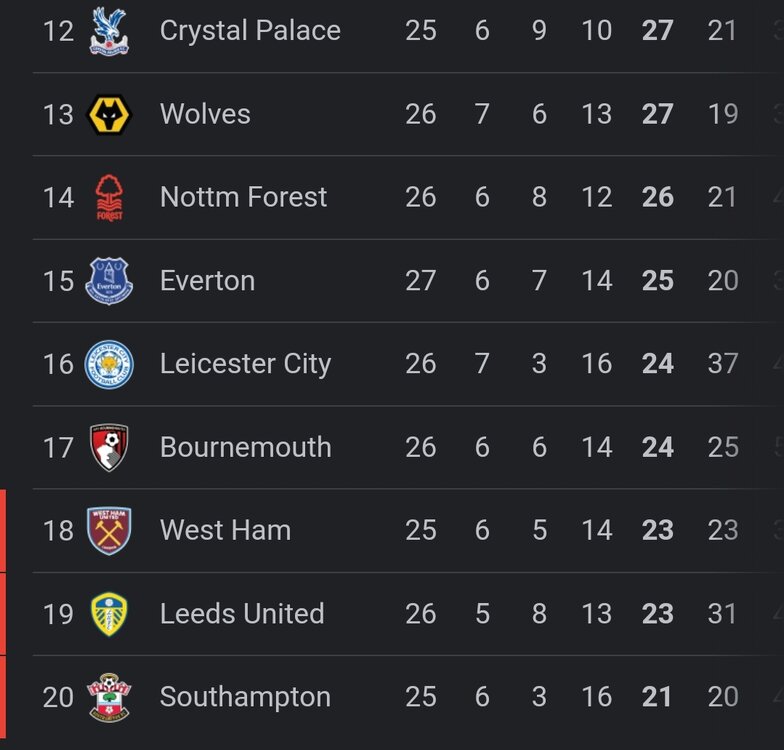Click the Southampton team name
784x750 pixels.
coord(245,697)
